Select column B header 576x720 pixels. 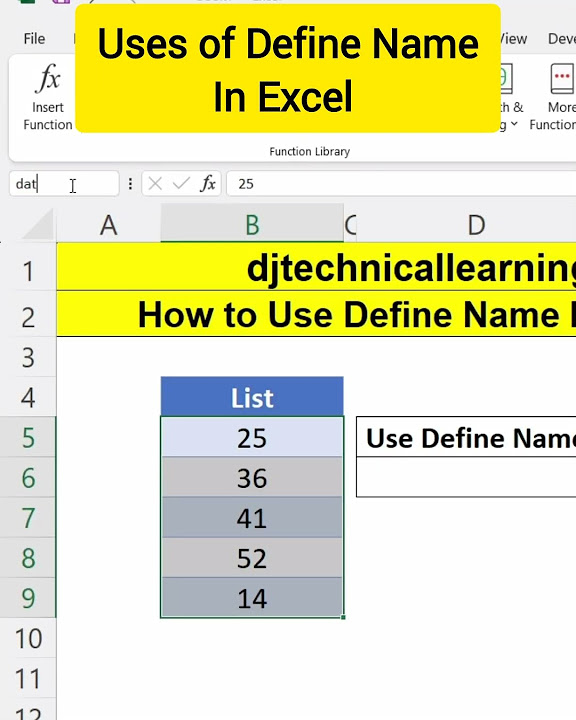[252, 225]
